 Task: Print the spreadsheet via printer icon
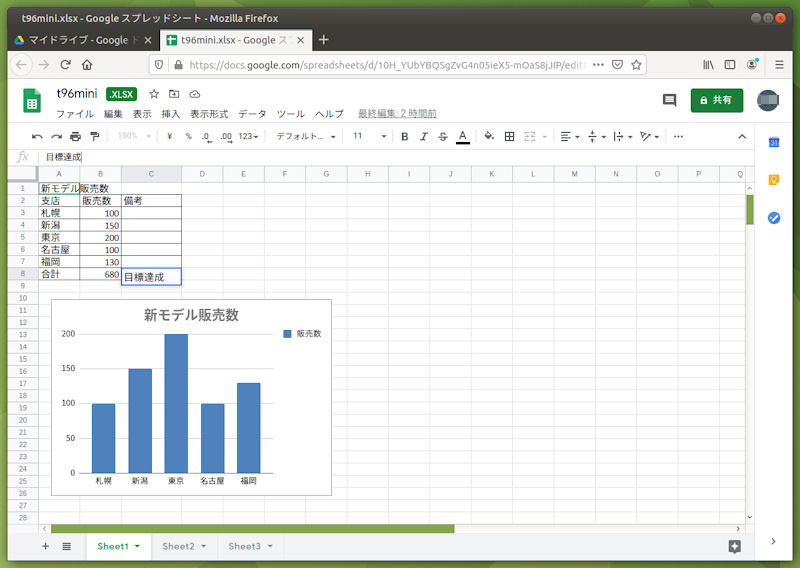tap(76, 136)
